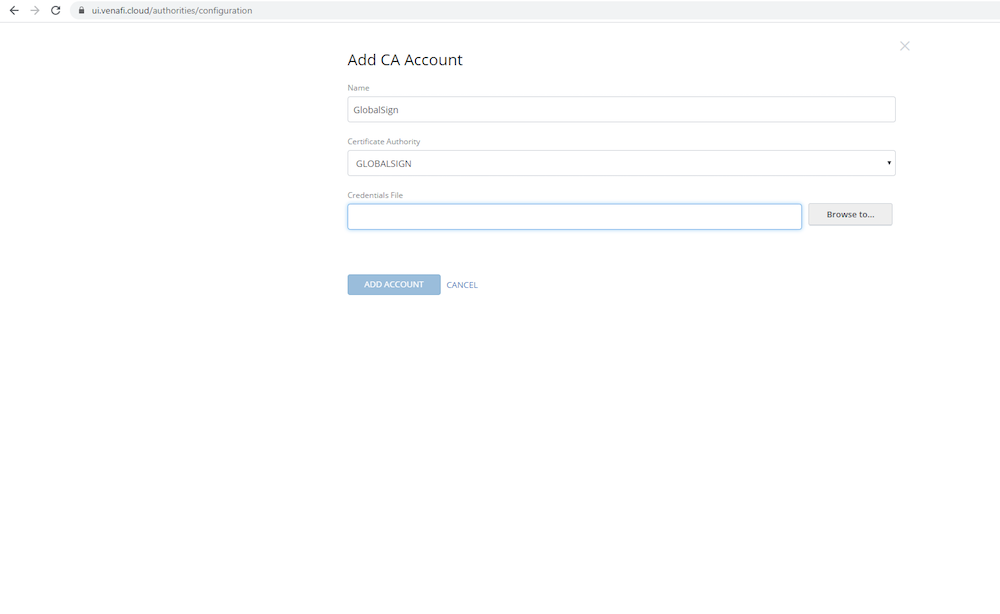This screenshot has height=614, width=1000.
Task: Focus the Credentials File input box
Action: click(574, 217)
